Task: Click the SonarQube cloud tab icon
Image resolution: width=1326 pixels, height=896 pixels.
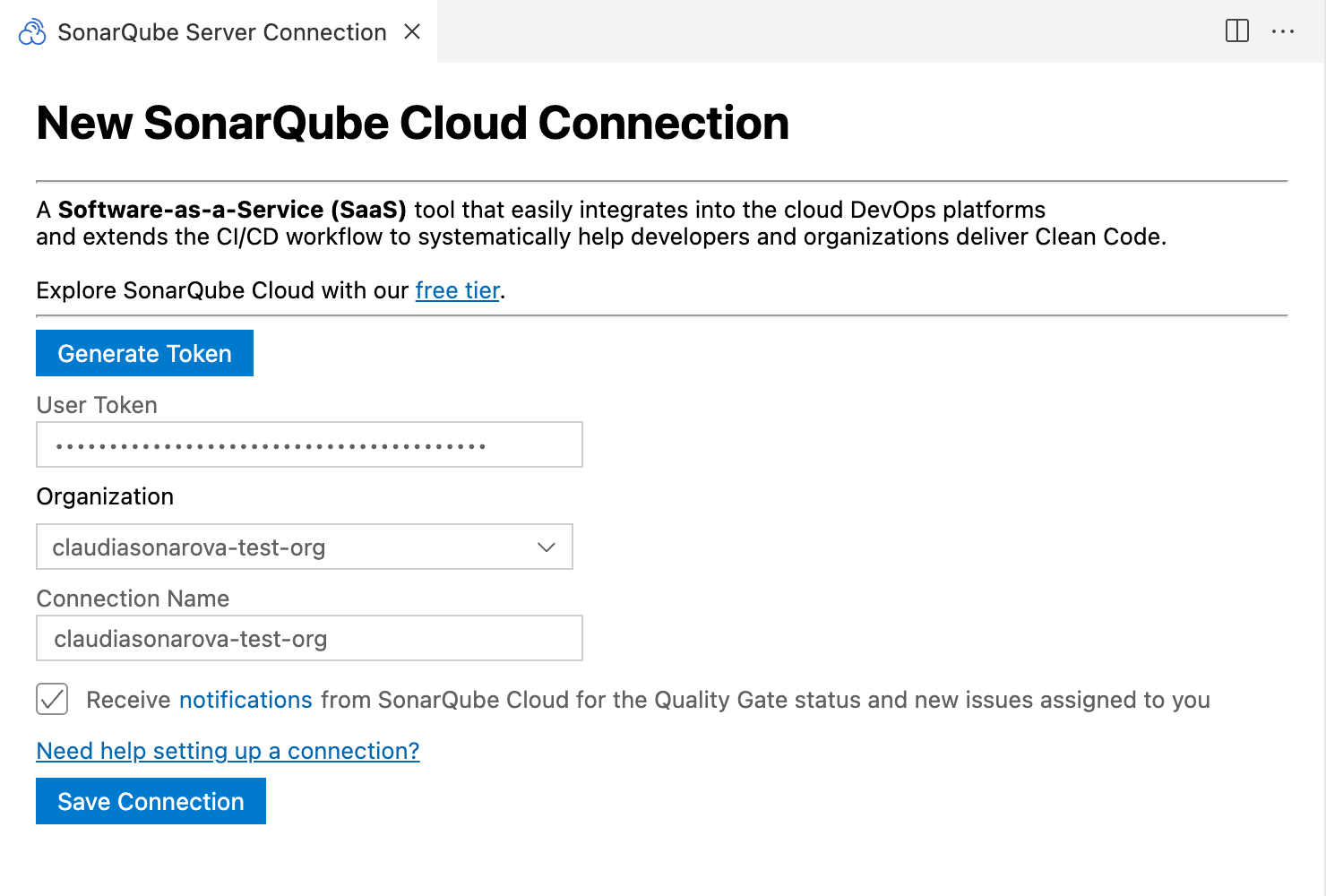Action: point(32,32)
